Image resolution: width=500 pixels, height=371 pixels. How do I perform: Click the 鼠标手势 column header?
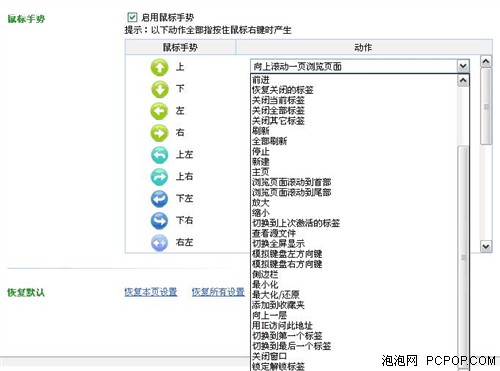point(180,47)
